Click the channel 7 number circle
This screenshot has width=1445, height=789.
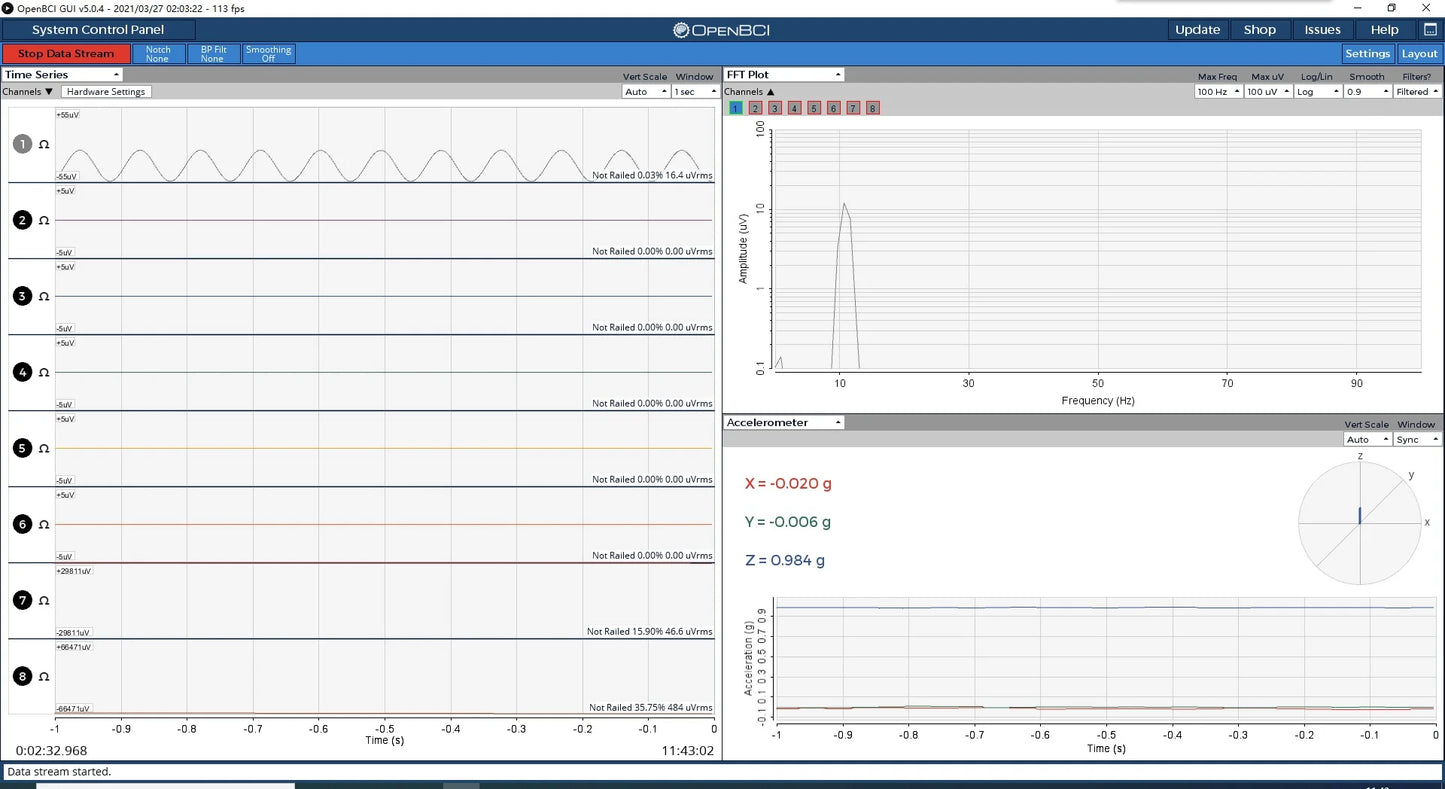[x=22, y=600]
